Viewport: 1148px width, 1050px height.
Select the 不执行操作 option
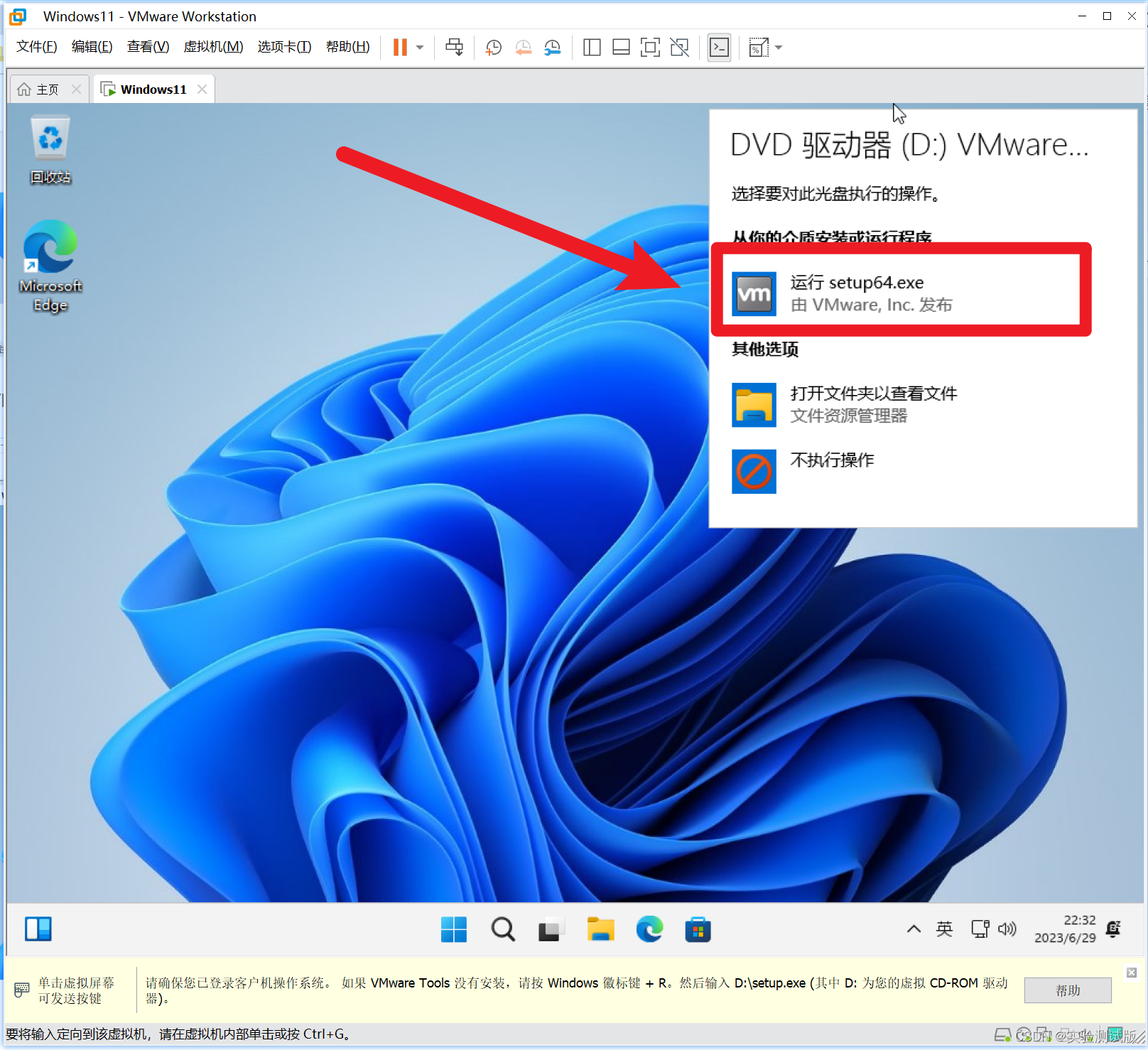(831, 460)
